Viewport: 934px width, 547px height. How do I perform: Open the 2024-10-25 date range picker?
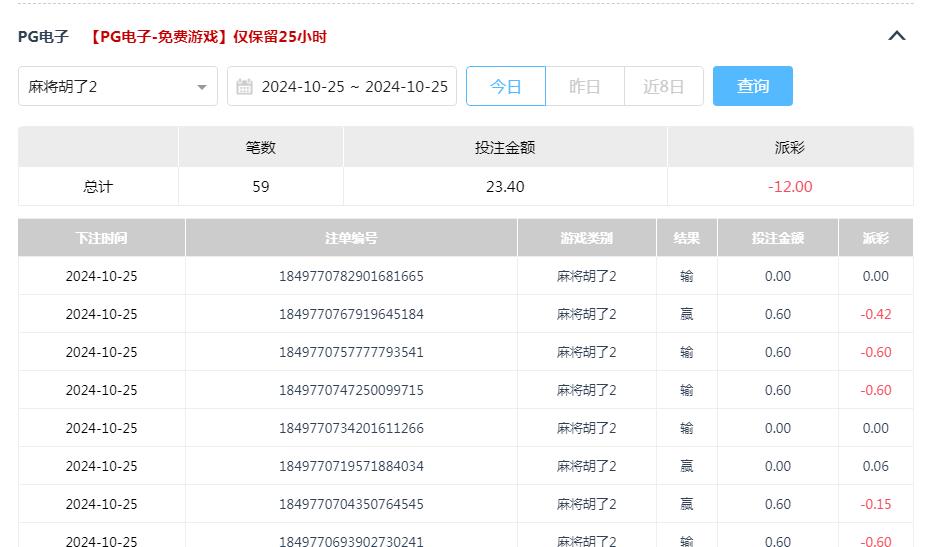tap(342, 86)
